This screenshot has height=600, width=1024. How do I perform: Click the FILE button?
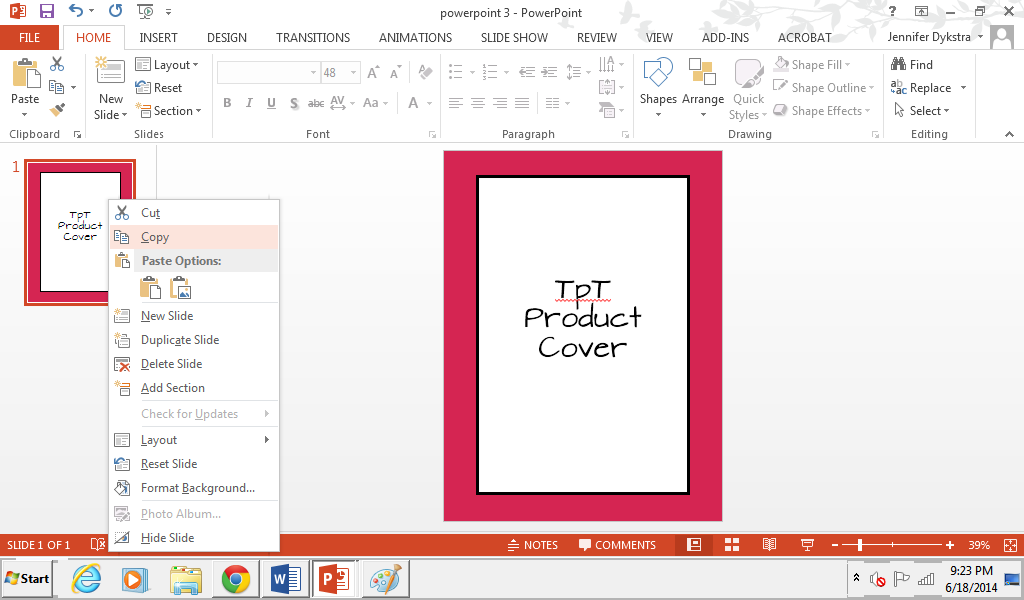click(29, 37)
